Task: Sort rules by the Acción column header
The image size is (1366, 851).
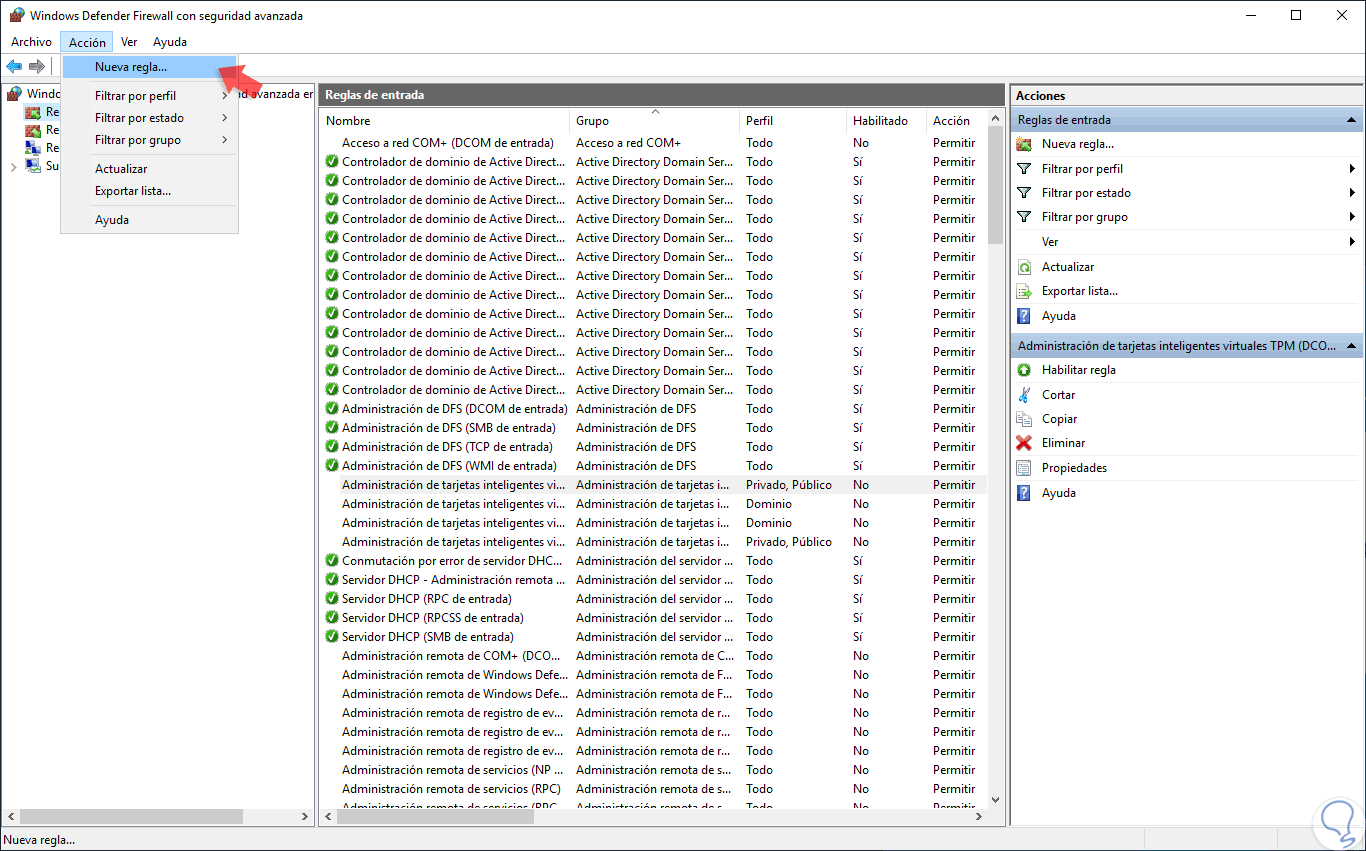Action: coord(956,121)
